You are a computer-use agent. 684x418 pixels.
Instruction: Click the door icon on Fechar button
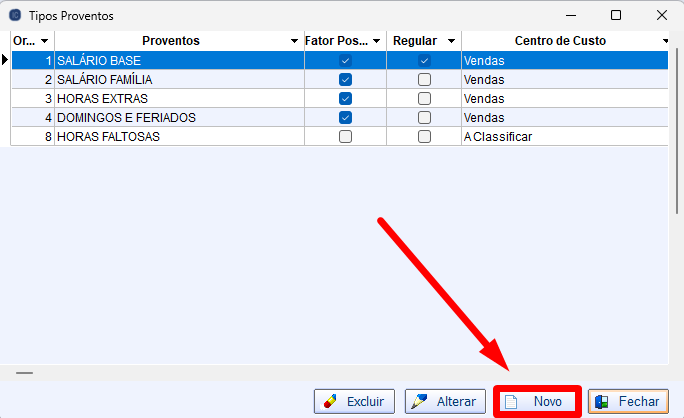pos(602,401)
